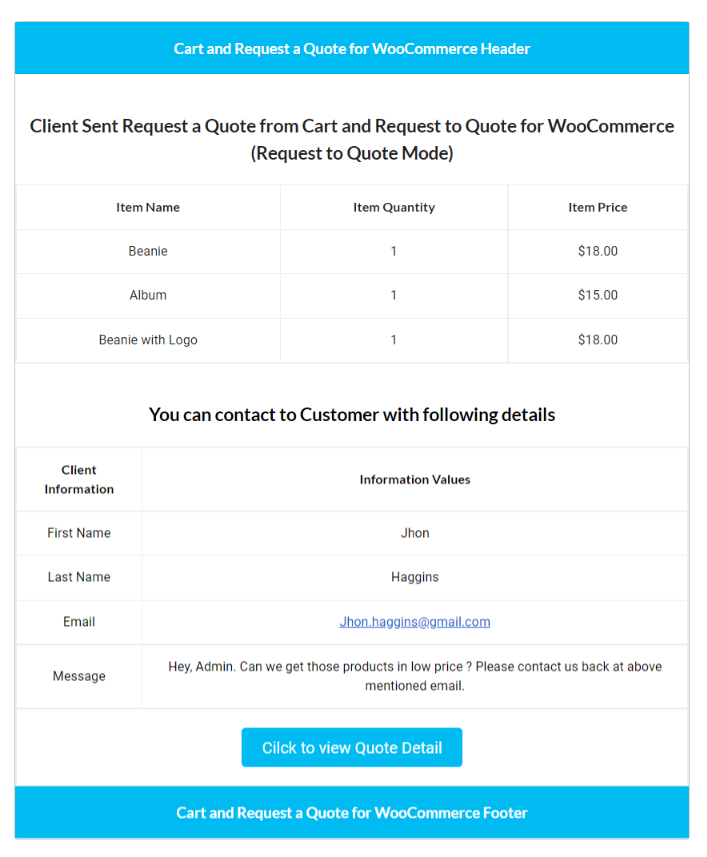Image resolution: width=707 pixels, height=857 pixels.
Task: Click the 'You can contact to Customer' heading
Action: point(352,415)
